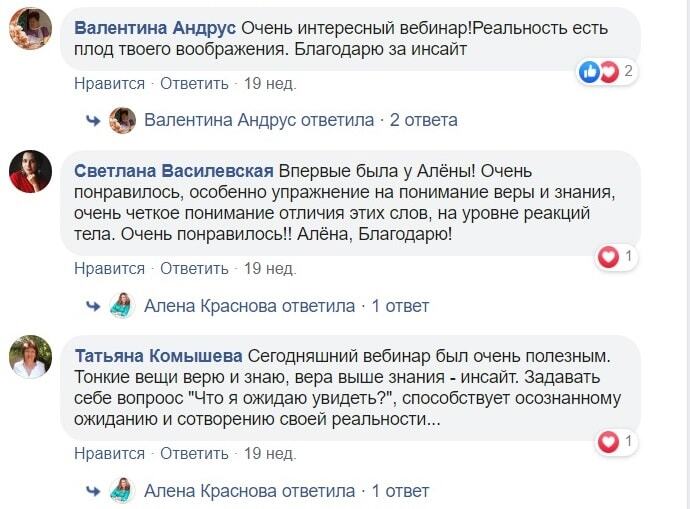
Task: Like Валентина Андрус comment via Нравится
Action: coord(109,84)
